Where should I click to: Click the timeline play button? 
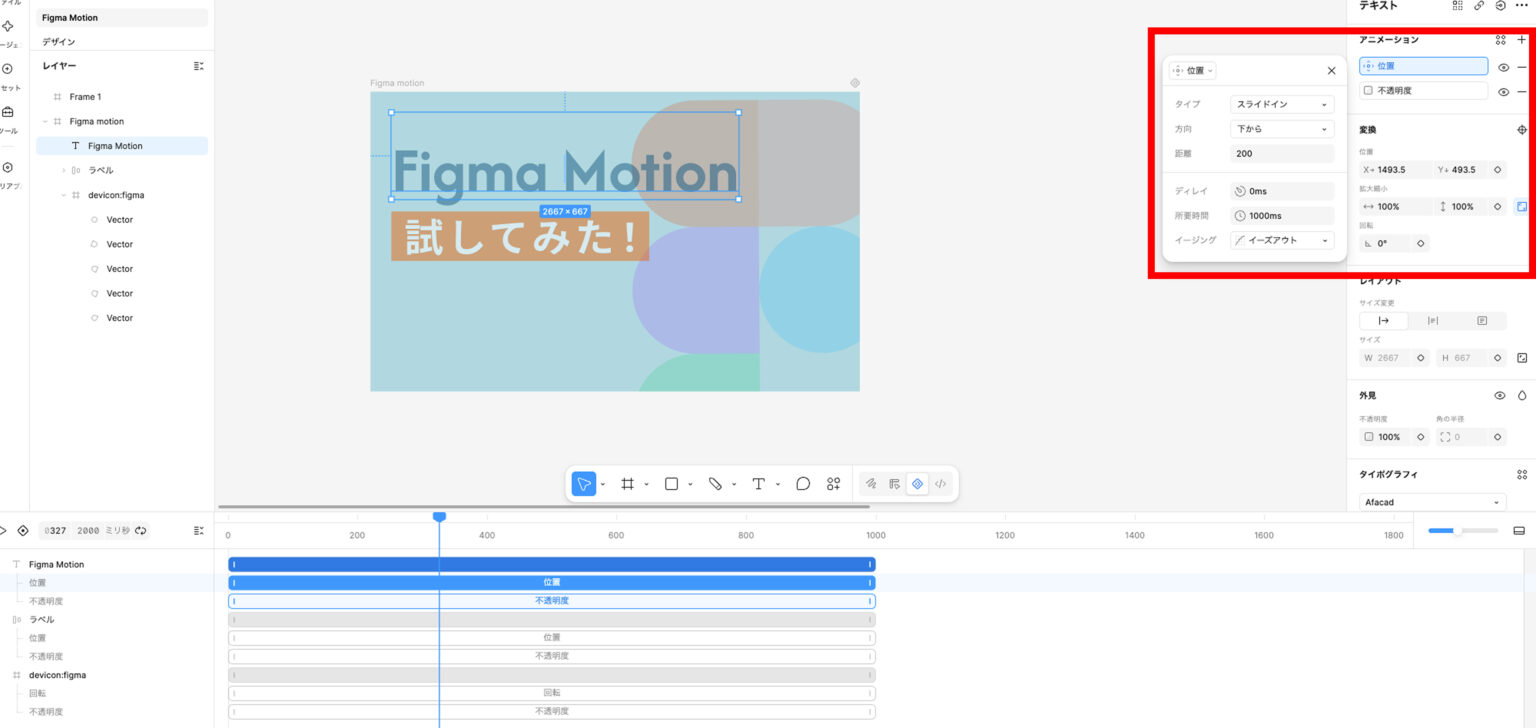click(3, 530)
